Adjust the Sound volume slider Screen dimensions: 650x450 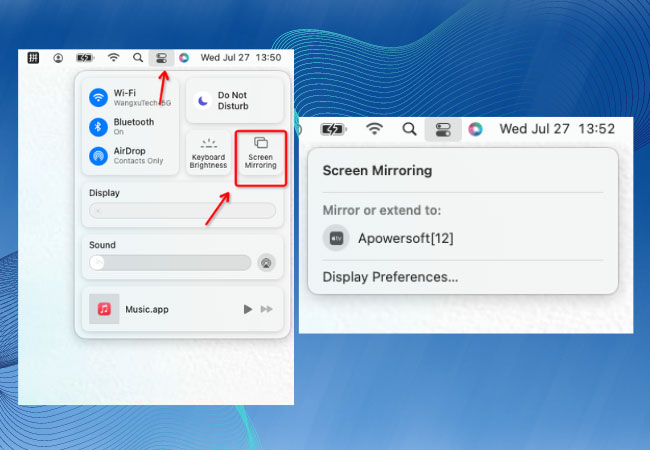click(170, 263)
